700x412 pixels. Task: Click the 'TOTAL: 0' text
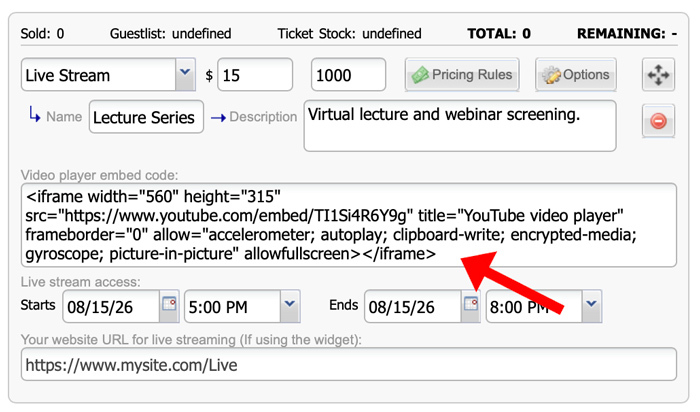(x=499, y=33)
